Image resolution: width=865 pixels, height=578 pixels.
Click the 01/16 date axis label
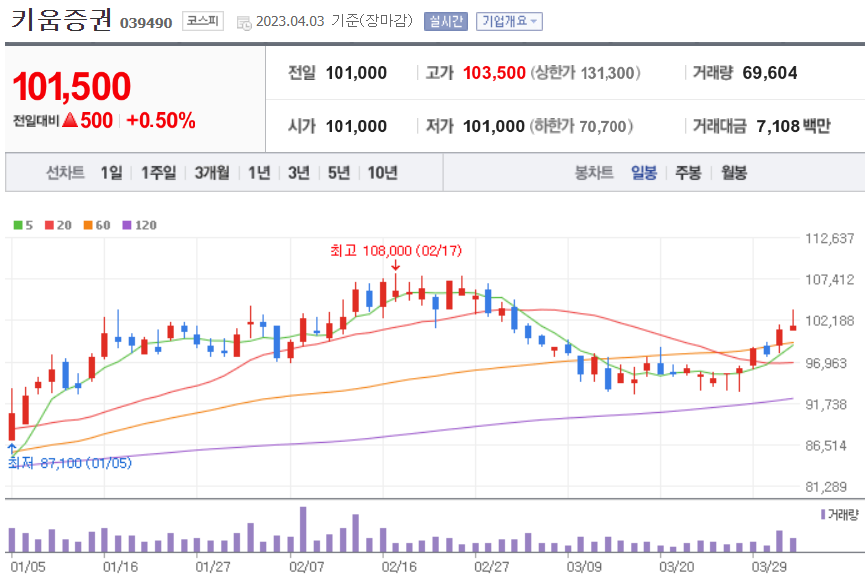(120, 566)
